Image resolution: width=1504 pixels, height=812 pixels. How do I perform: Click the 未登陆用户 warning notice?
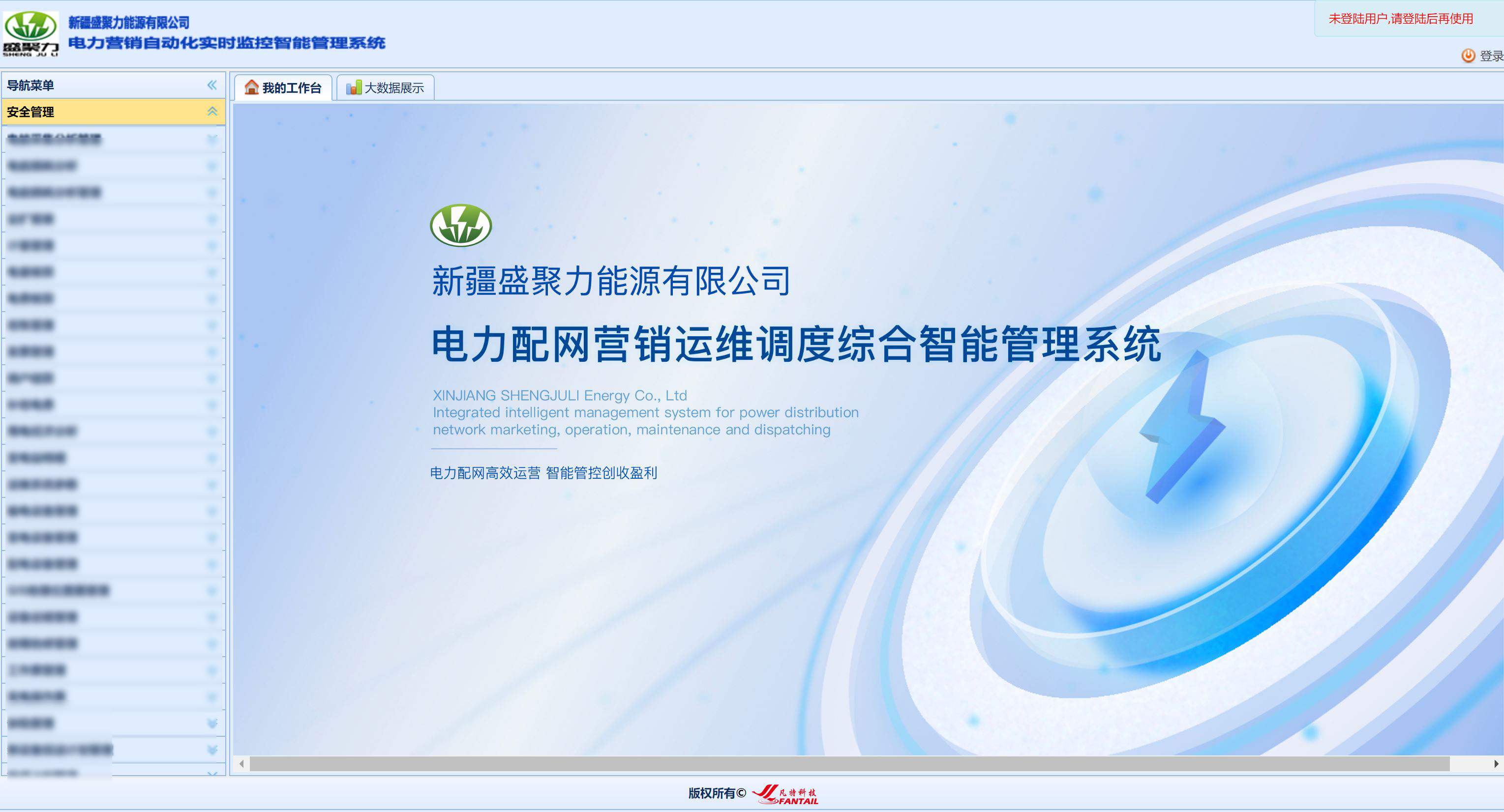(1401, 19)
